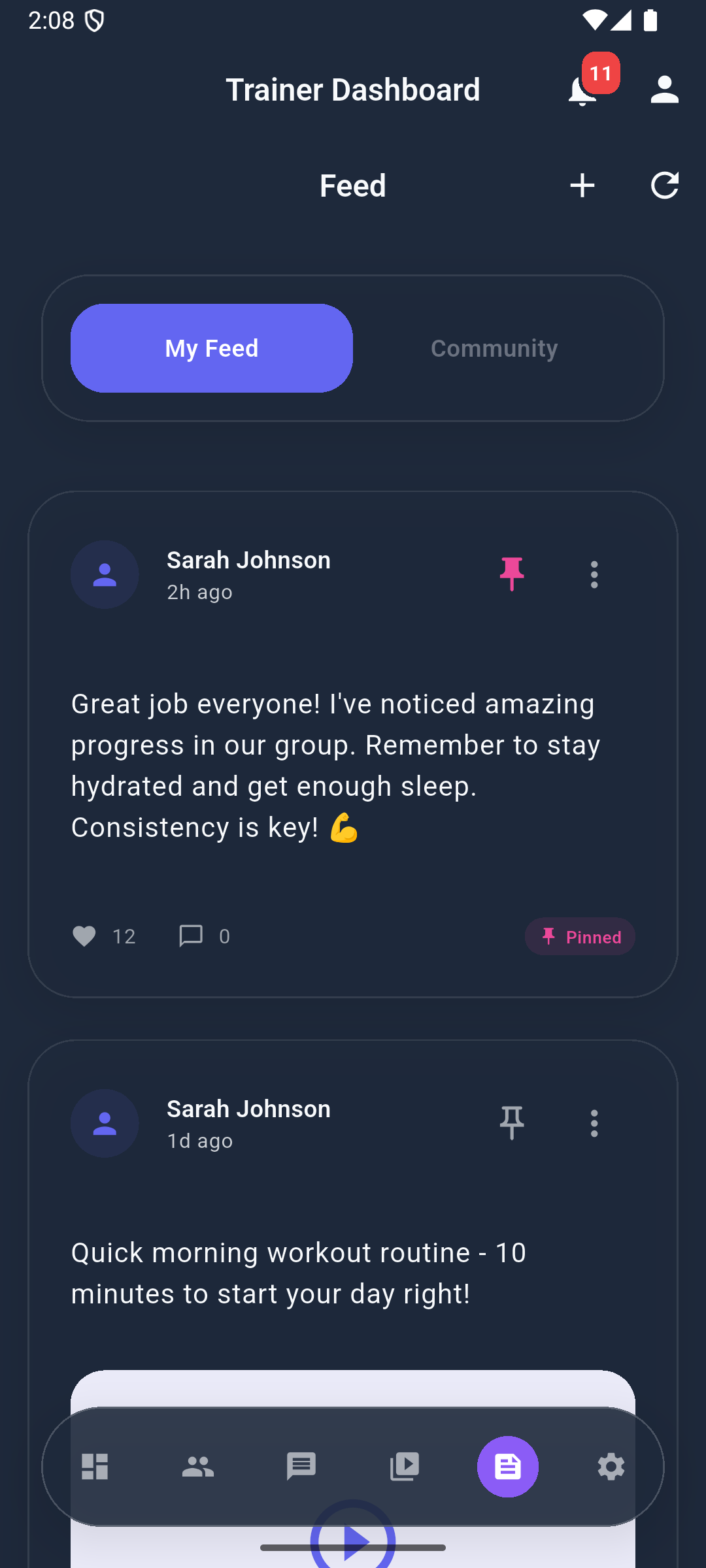The width and height of the screenshot is (706, 1568).
Task: Tap the plus icon to add post
Action: pyautogui.click(x=582, y=186)
